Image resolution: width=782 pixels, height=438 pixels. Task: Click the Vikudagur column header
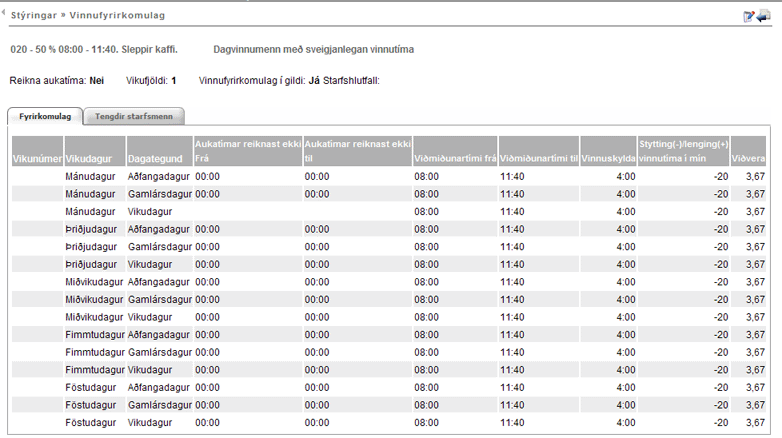point(95,151)
